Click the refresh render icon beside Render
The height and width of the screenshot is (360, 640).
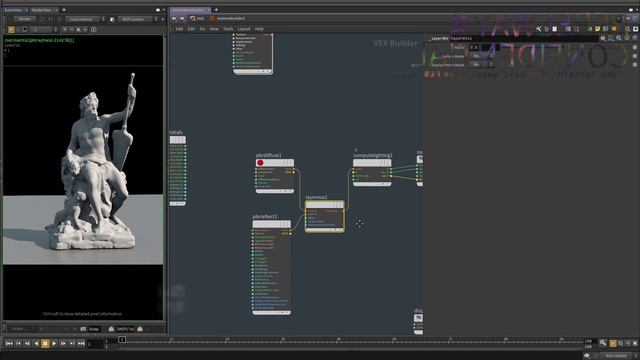click(42, 19)
